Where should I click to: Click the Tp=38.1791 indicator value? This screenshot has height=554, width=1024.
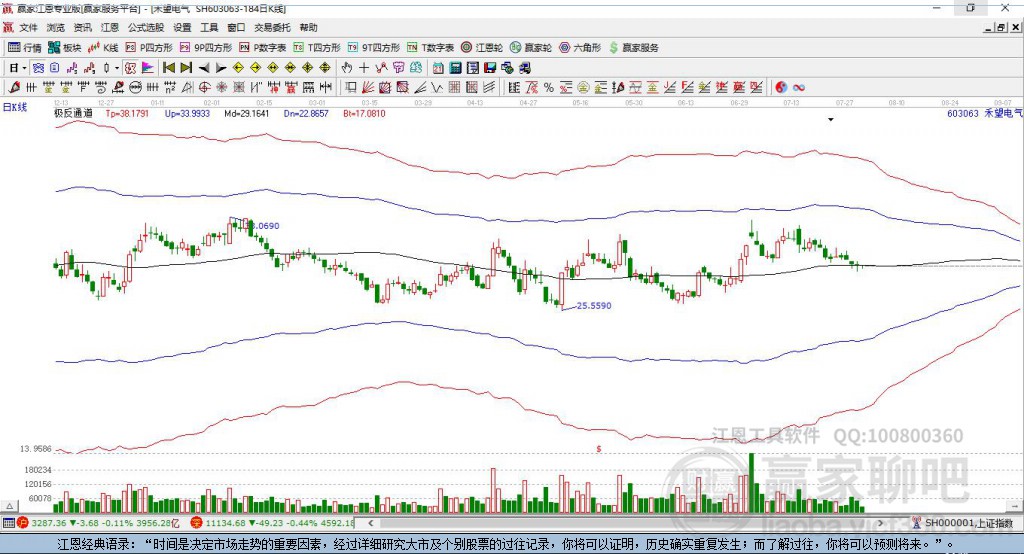pos(127,113)
